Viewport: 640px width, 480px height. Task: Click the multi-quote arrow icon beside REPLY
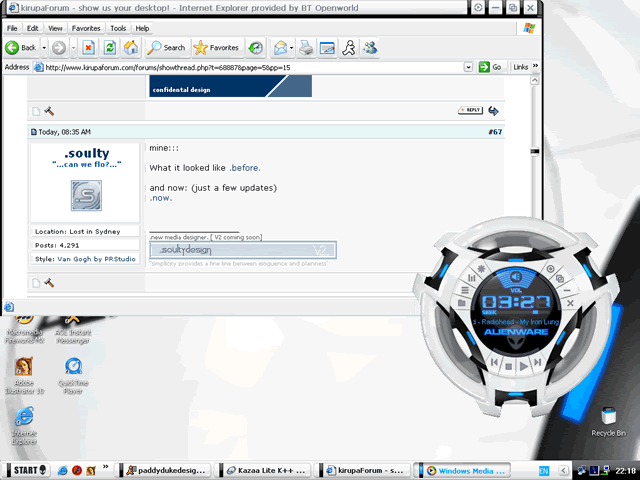[493, 111]
